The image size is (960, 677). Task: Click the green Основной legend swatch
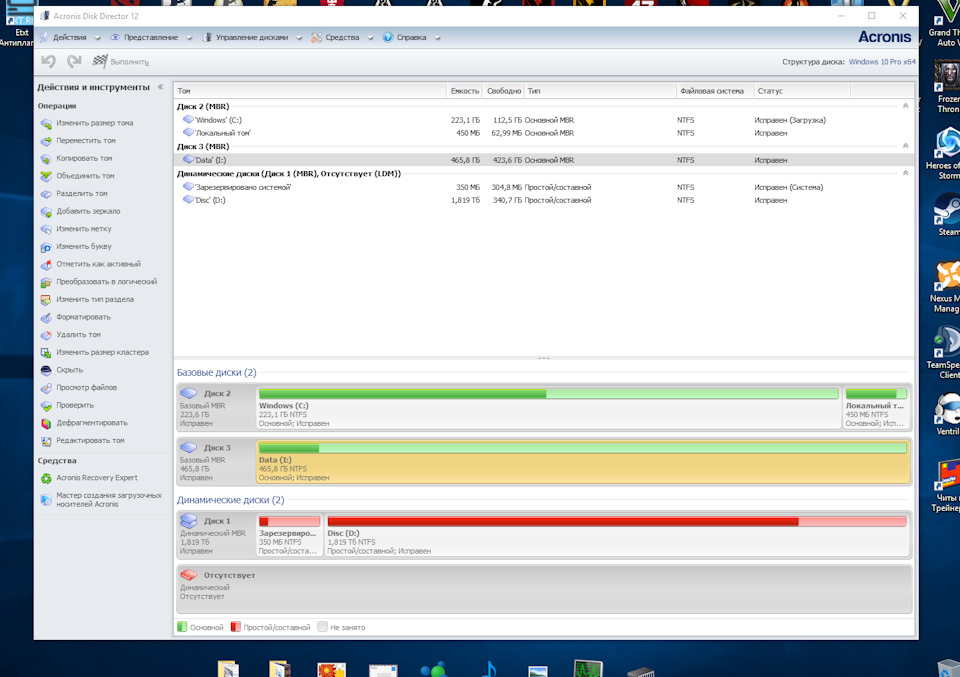(x=182, y=627)
